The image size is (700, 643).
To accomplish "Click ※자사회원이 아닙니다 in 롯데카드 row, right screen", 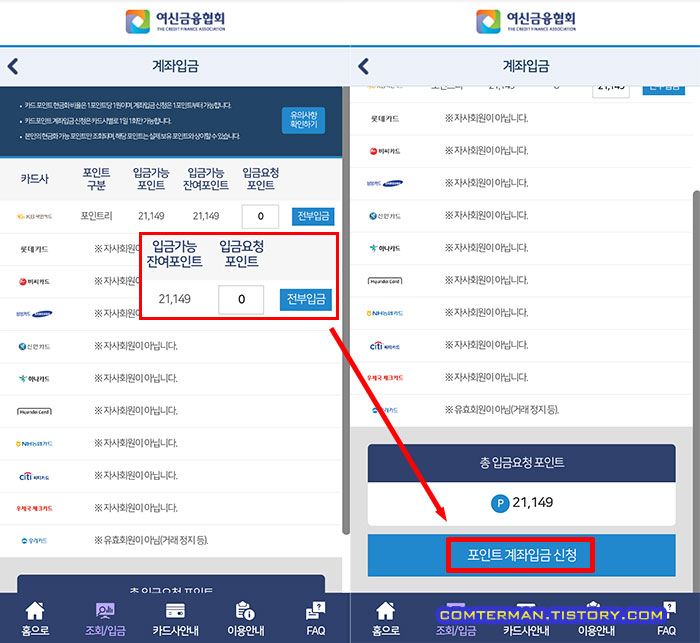I will coord(487,118).
